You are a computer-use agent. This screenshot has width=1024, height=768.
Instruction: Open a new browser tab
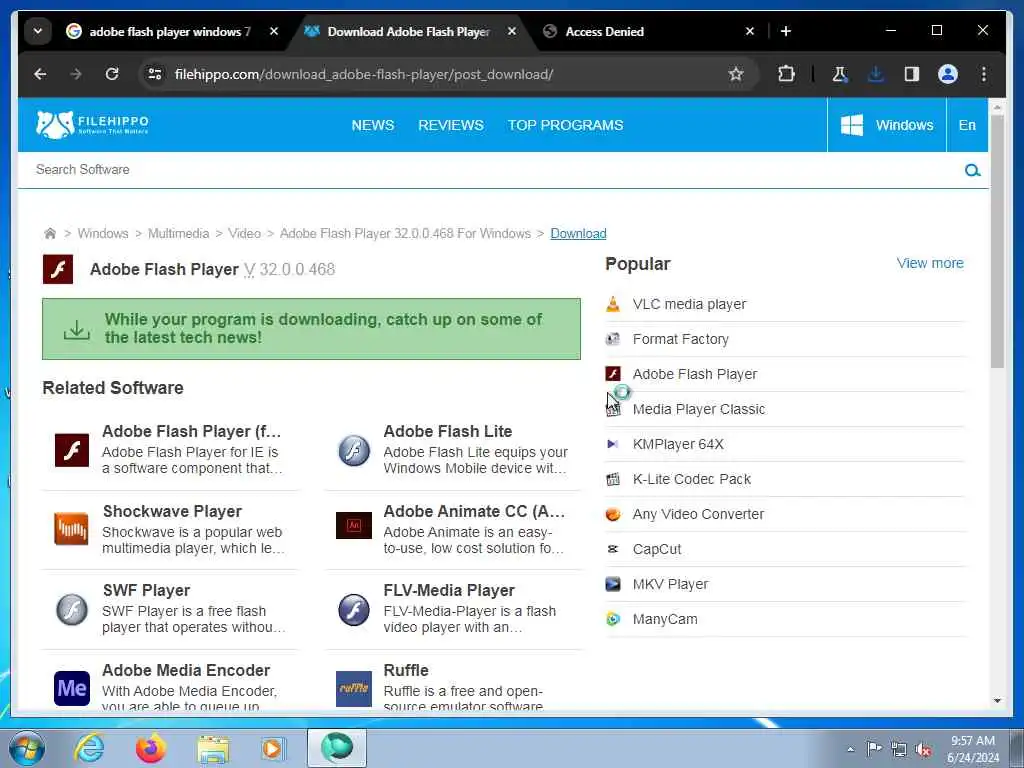point(786,31)
